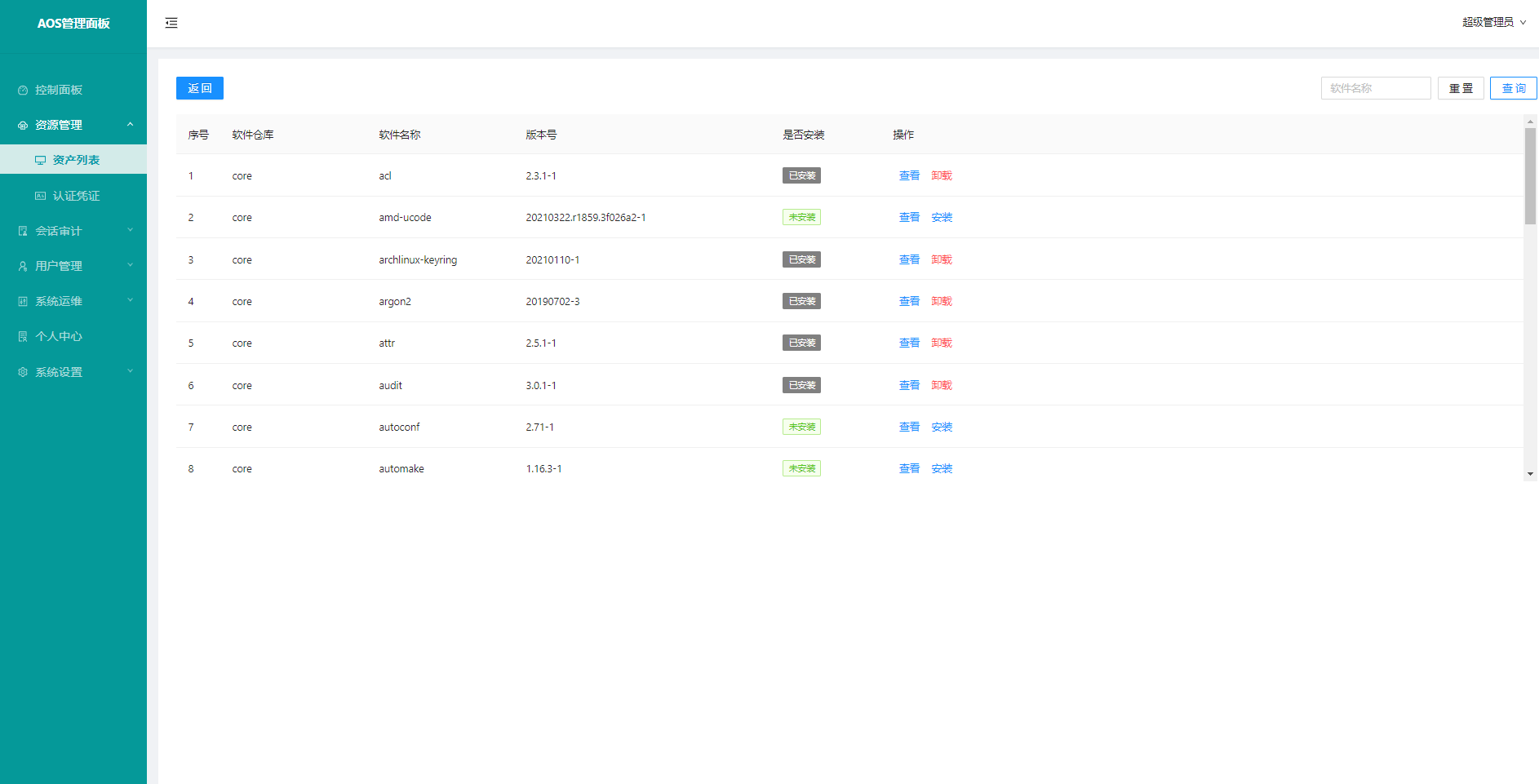
Task: Click the 返回 back button
Action: point(200,88)
